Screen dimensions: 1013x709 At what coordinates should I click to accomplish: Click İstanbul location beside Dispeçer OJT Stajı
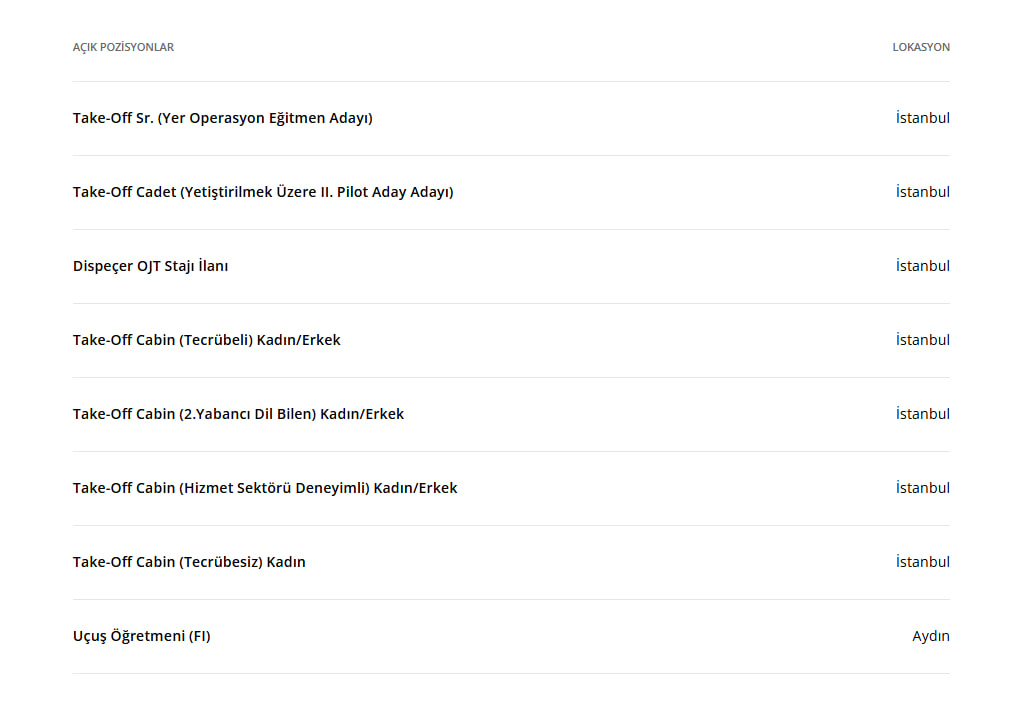click(x=922, y=266)
